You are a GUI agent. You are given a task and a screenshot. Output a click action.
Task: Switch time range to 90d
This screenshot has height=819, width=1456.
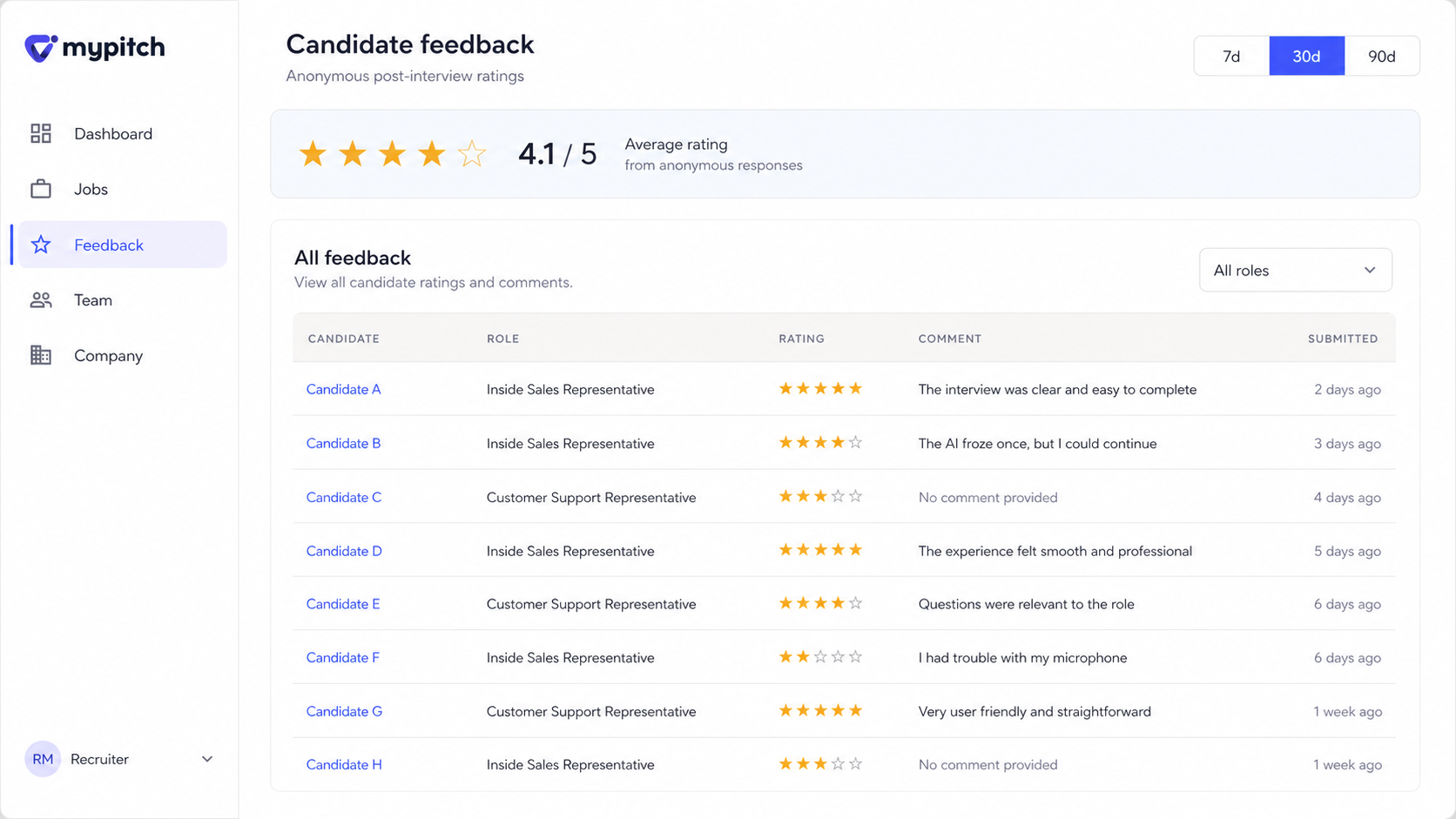[x=1382, y=56]
